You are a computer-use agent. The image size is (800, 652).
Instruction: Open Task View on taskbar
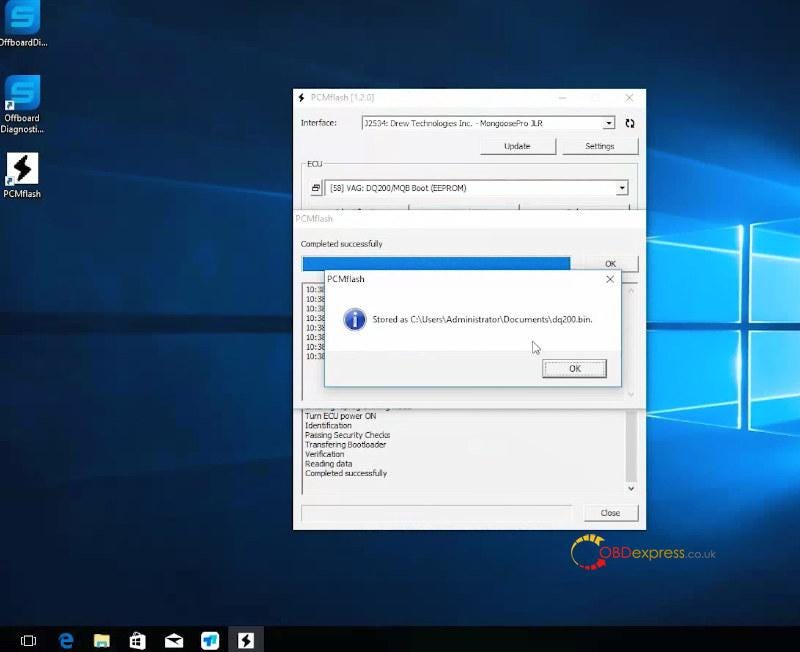(x=28, y=640)
